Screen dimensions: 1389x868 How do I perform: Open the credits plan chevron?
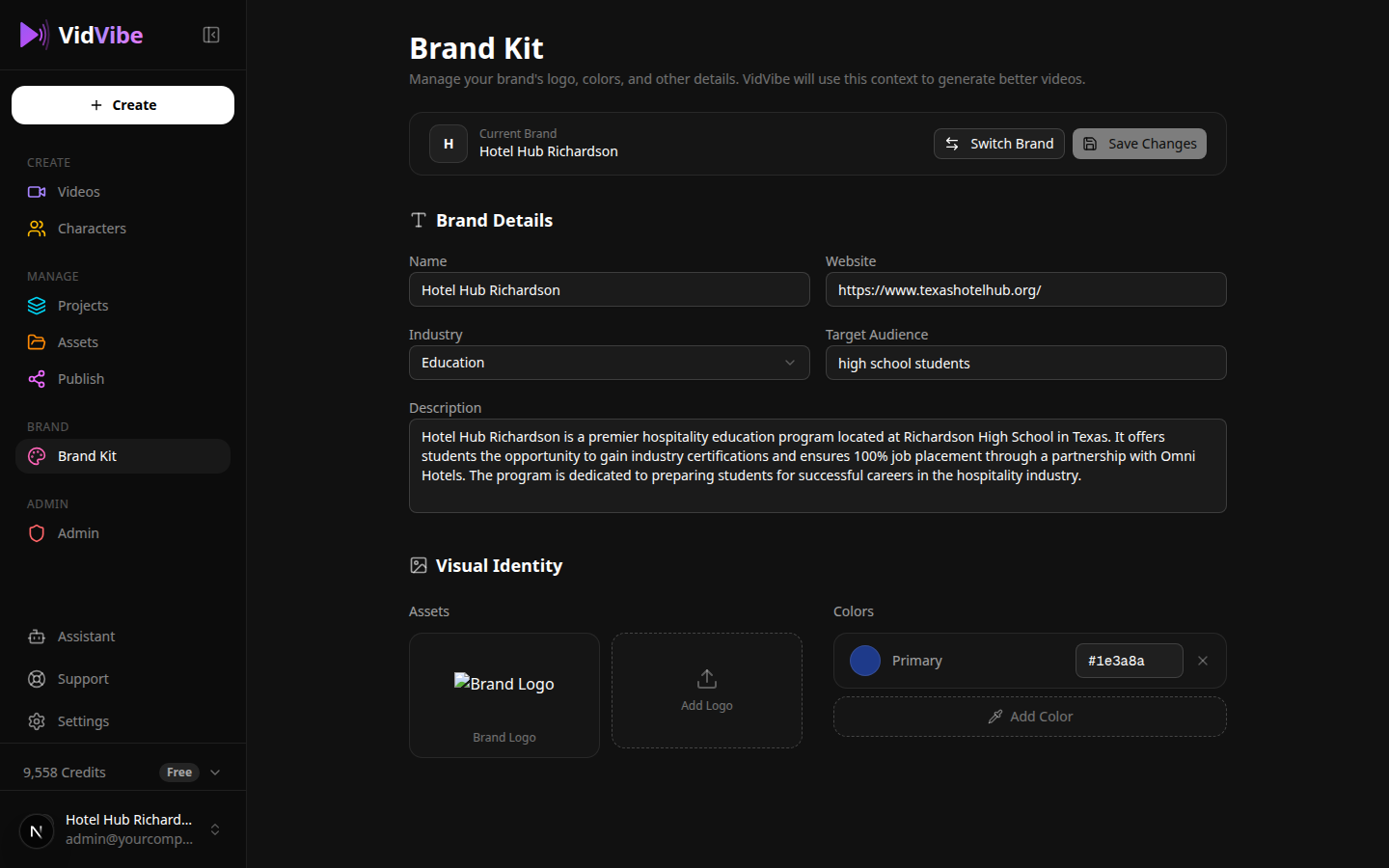(x=215, y=772)
